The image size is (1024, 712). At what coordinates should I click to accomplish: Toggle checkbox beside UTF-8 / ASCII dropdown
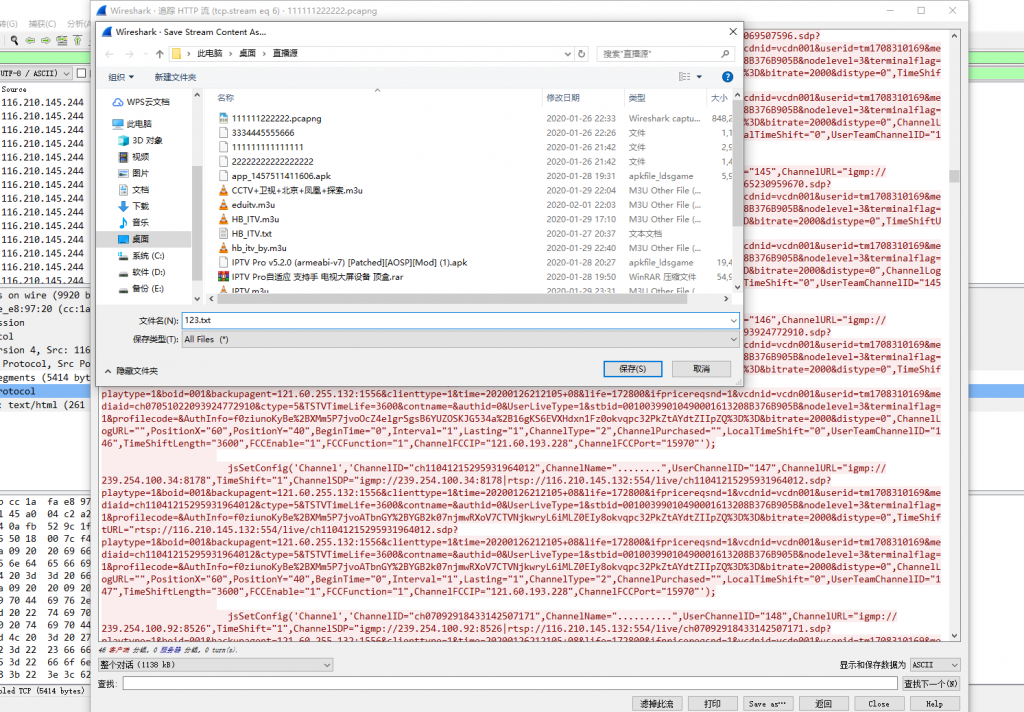[81, 73]
